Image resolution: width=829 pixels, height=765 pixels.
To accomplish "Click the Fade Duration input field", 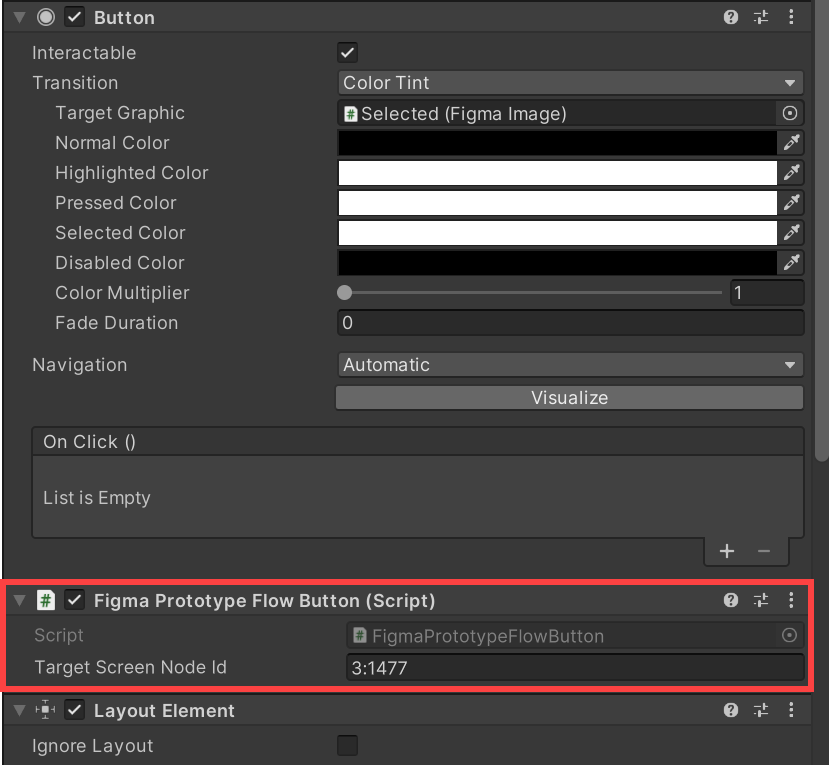I will [x=570, y=322].
